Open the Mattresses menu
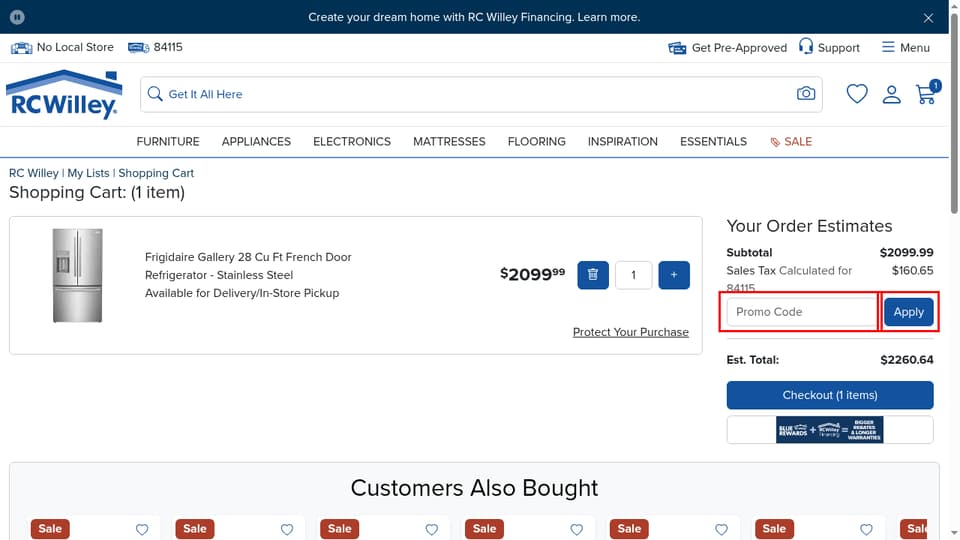This screenshot has width=960, height=540. click(x=449, y=141)
